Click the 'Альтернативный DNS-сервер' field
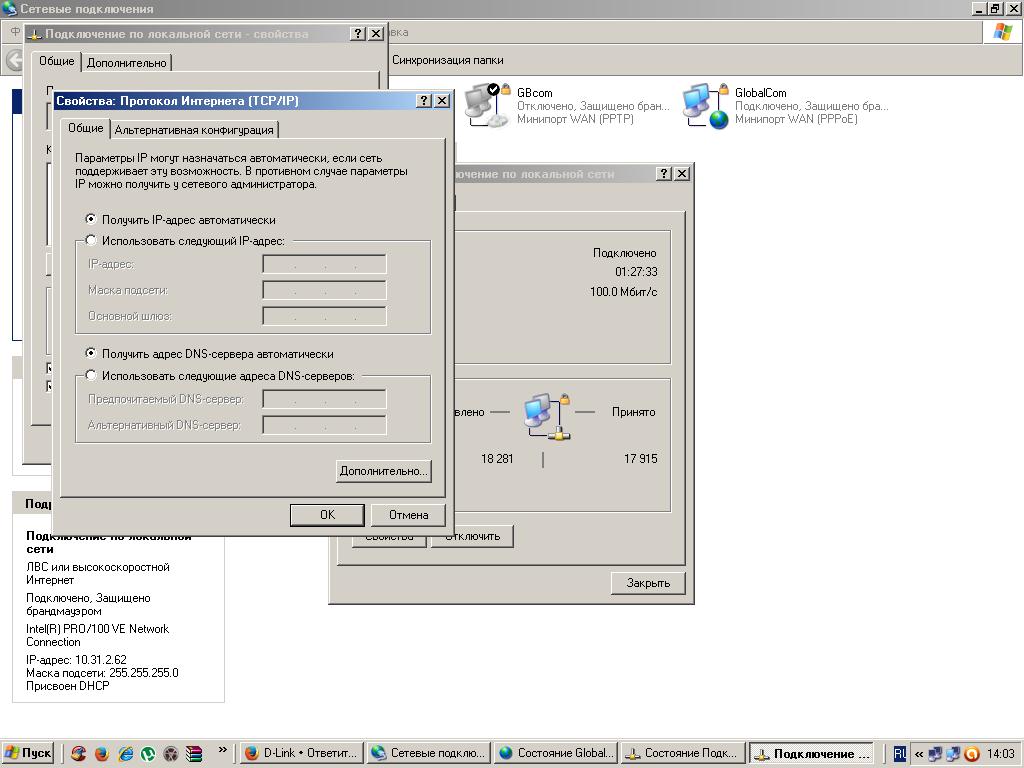This screenshot has width=1024, height=768. 324,424
